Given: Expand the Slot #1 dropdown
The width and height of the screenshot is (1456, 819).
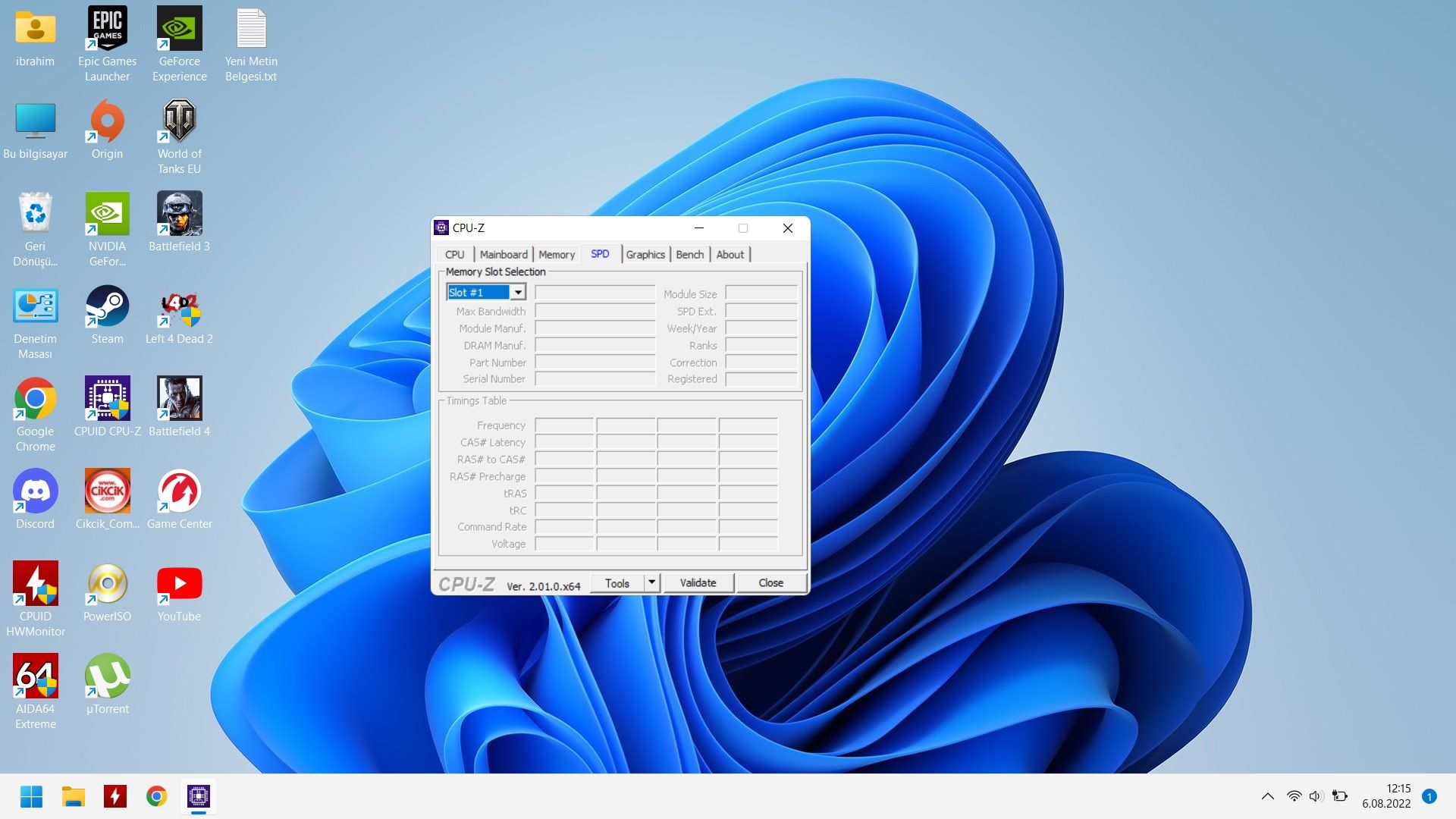Looking at the screenshot, I should tap(518, 293).
